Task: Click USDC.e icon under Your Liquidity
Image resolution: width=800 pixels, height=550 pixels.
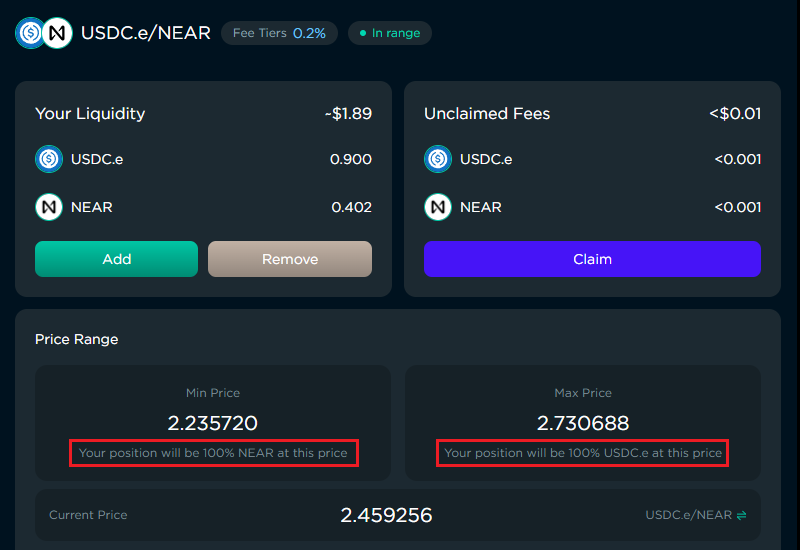Action: point(49,159)
